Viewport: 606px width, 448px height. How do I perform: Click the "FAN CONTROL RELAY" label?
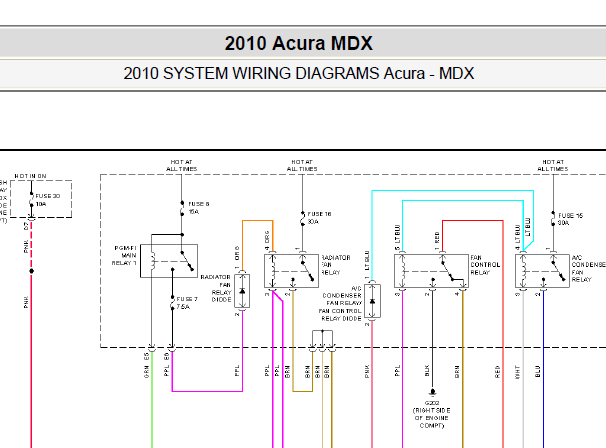coord(485,265)
